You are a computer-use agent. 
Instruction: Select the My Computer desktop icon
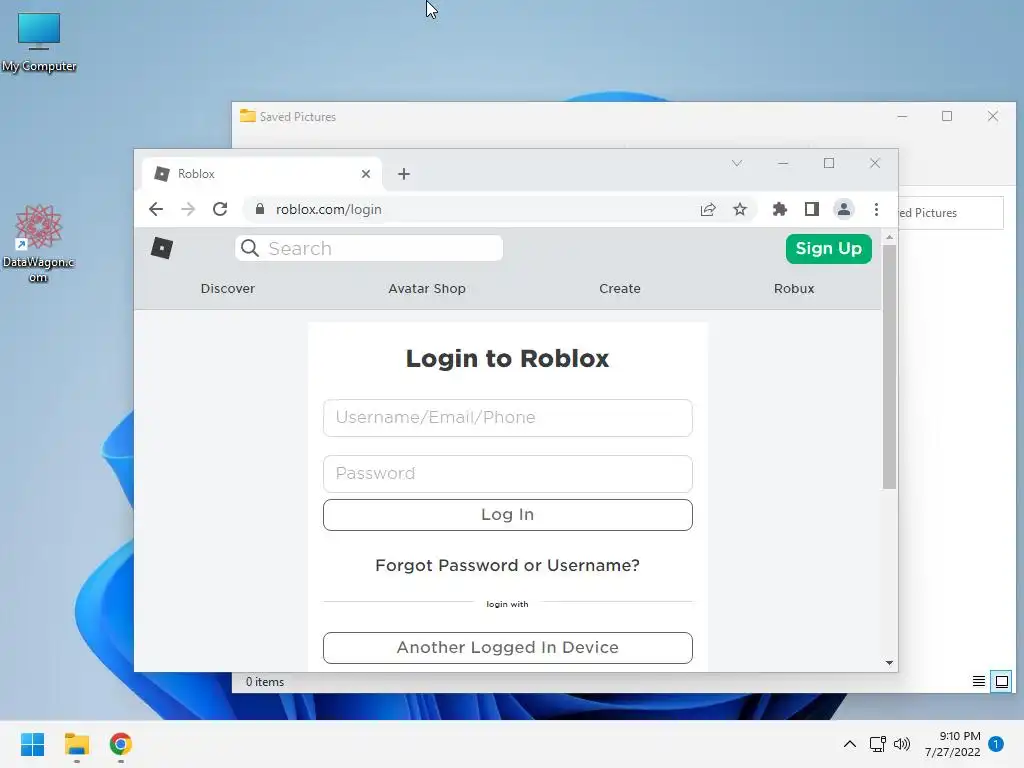pyautogui.click(x=39, y=42)
